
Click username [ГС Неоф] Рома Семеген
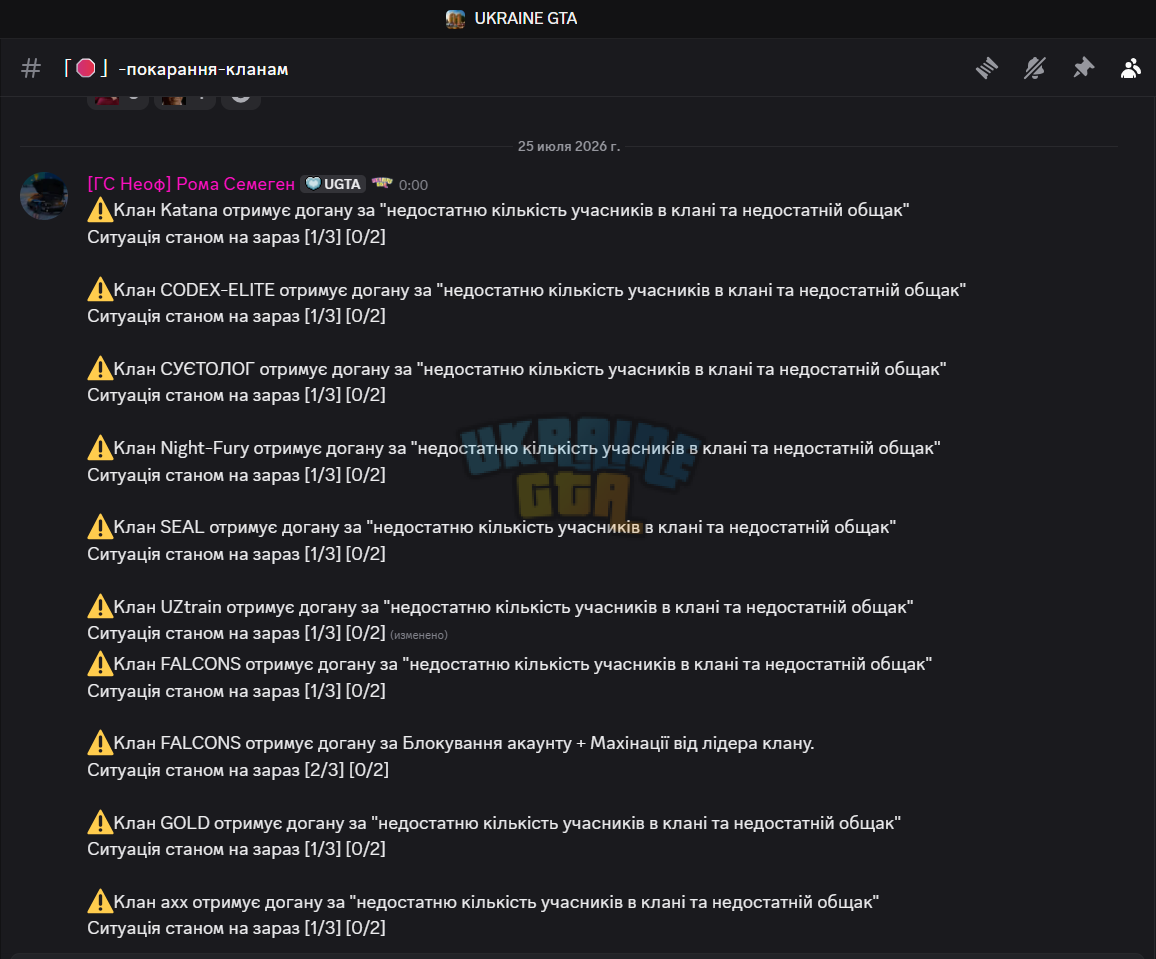(x=191, y=184)
